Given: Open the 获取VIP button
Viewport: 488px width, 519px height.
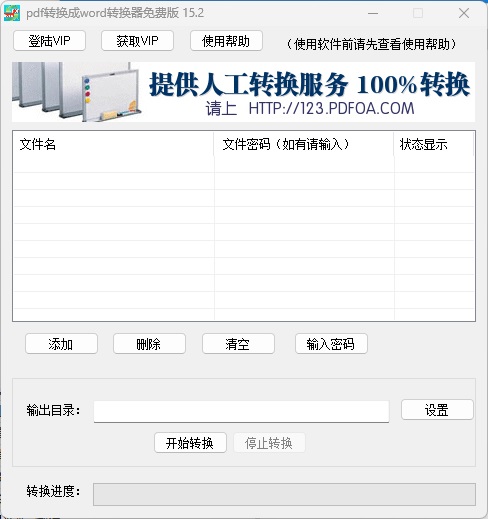Looking at the screenshot, I should 137,41.
